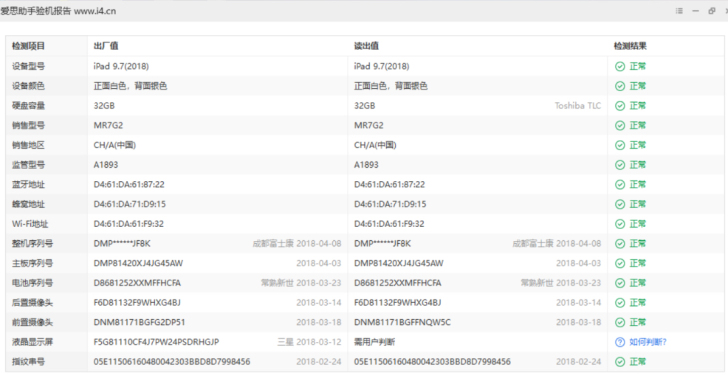This screenshot has width=728, height=377.
Task: Click green check icon in 蓝牙地址 row
Action: pyautogui.click(x=620, y=185)
